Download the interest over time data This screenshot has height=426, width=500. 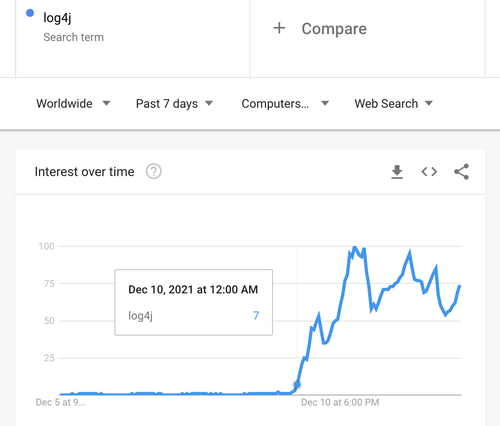(x=397, y=172)
